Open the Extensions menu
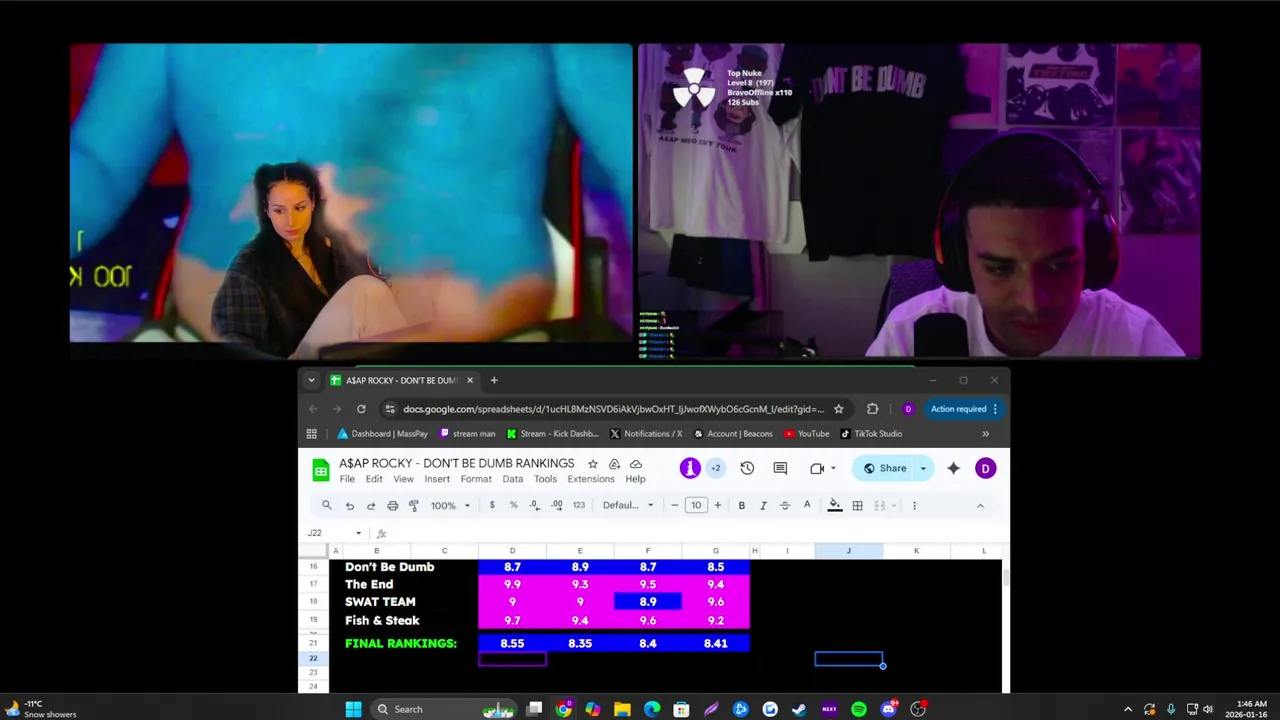Screen dimensions: 1280x720 pyautogui.click(x=591, y=479)
